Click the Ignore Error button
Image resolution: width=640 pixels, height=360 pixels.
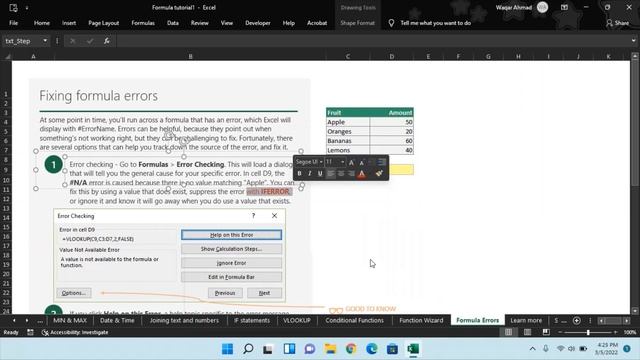231,263
